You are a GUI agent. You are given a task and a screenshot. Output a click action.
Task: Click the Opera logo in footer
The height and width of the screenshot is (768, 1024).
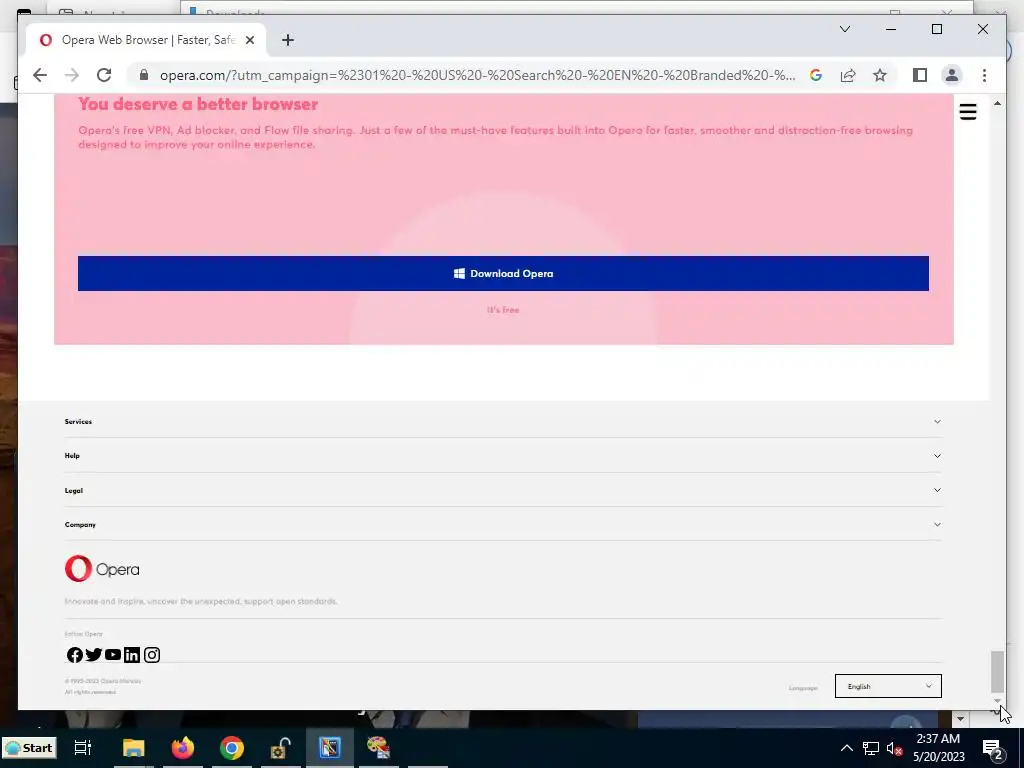point(102,569)
